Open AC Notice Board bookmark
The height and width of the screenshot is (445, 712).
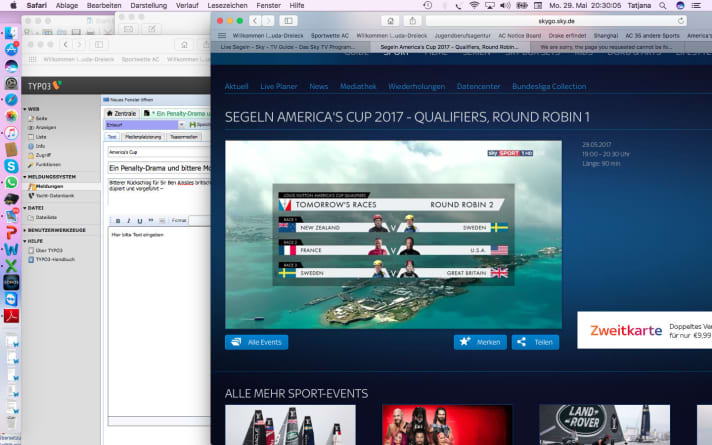point(519,35)
